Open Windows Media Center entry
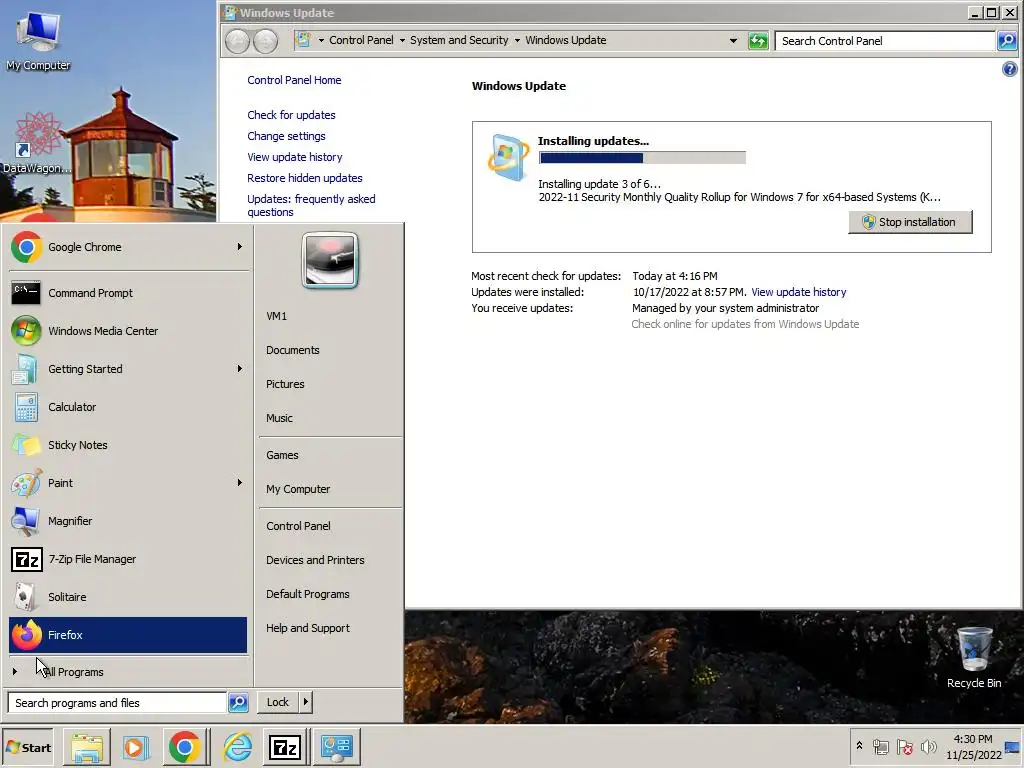Image resolution: width=1024 pixels, height=768 pixels. point(128,331)
